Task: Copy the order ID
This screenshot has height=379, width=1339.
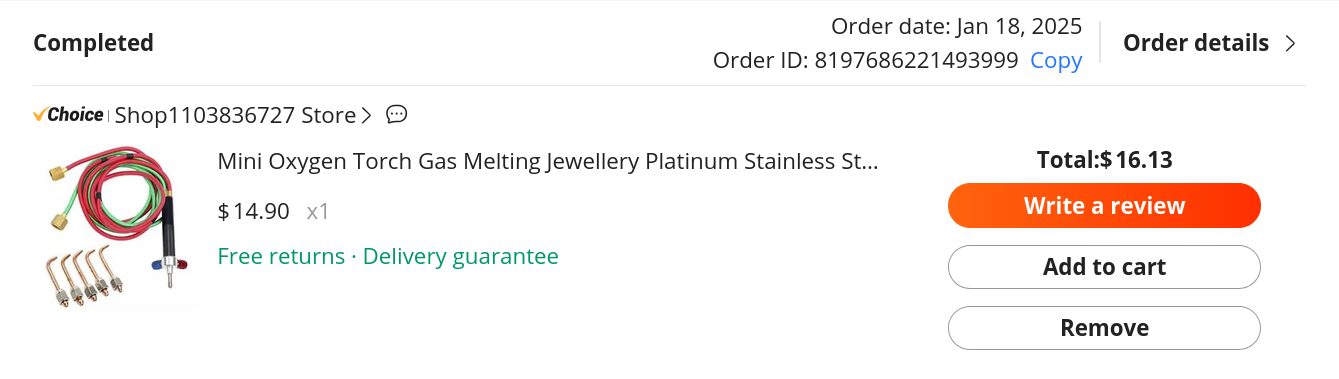Action: (x=1056, y=60)
